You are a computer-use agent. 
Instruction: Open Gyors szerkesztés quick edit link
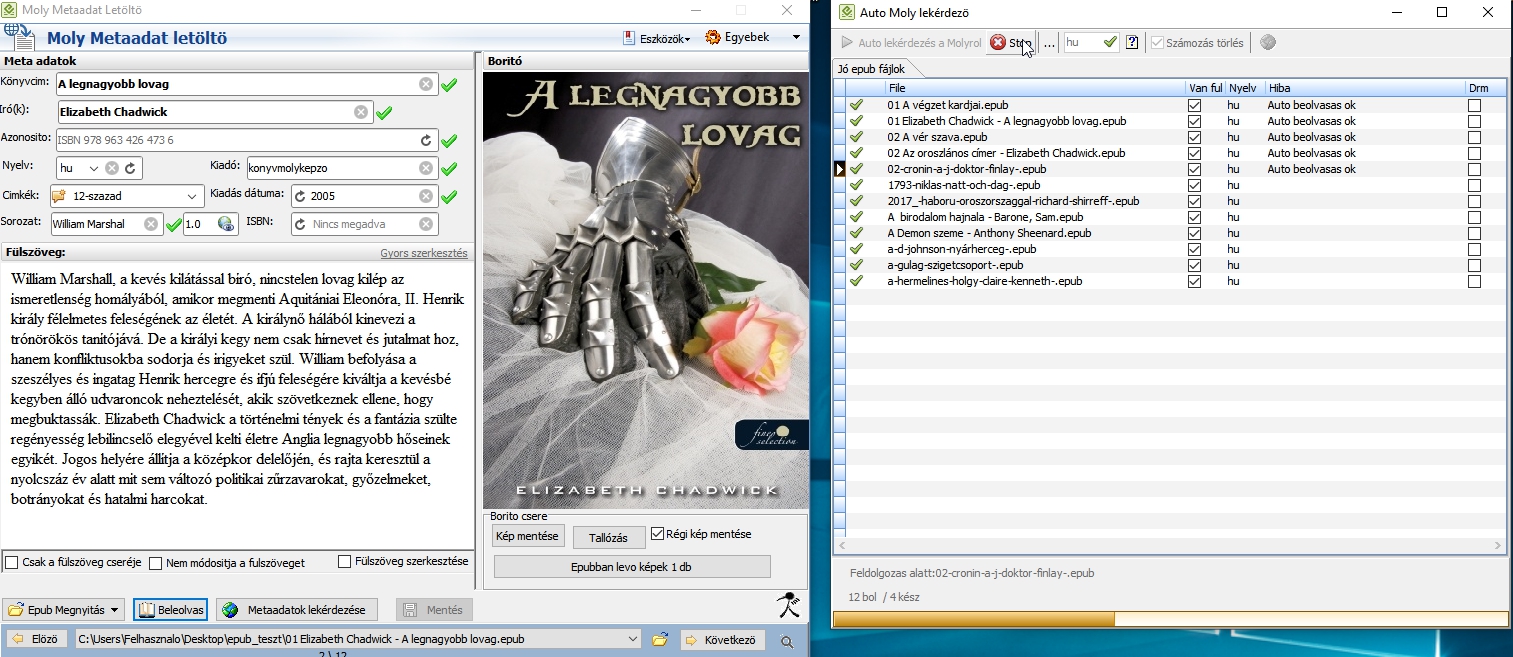424,253
